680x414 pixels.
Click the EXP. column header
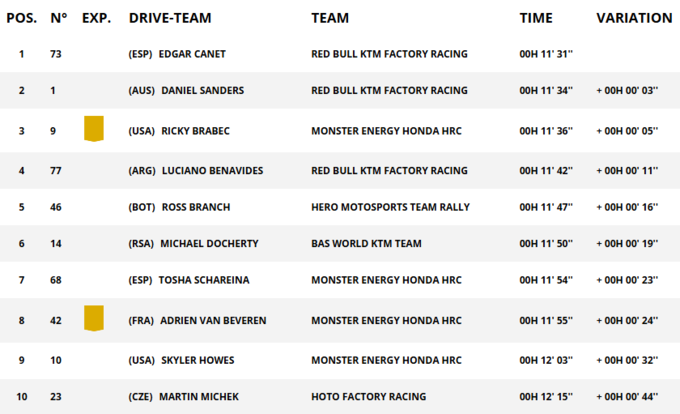click(x=96, y=18)
